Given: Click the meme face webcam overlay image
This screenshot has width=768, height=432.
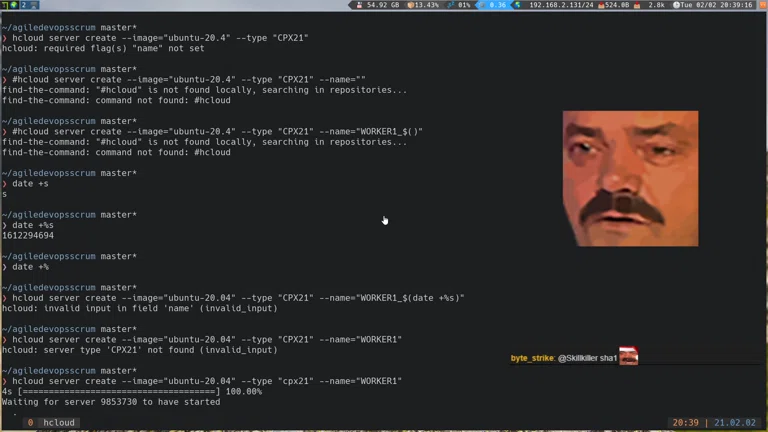Looking at the screenshot, I should click(x=630, y=178).
